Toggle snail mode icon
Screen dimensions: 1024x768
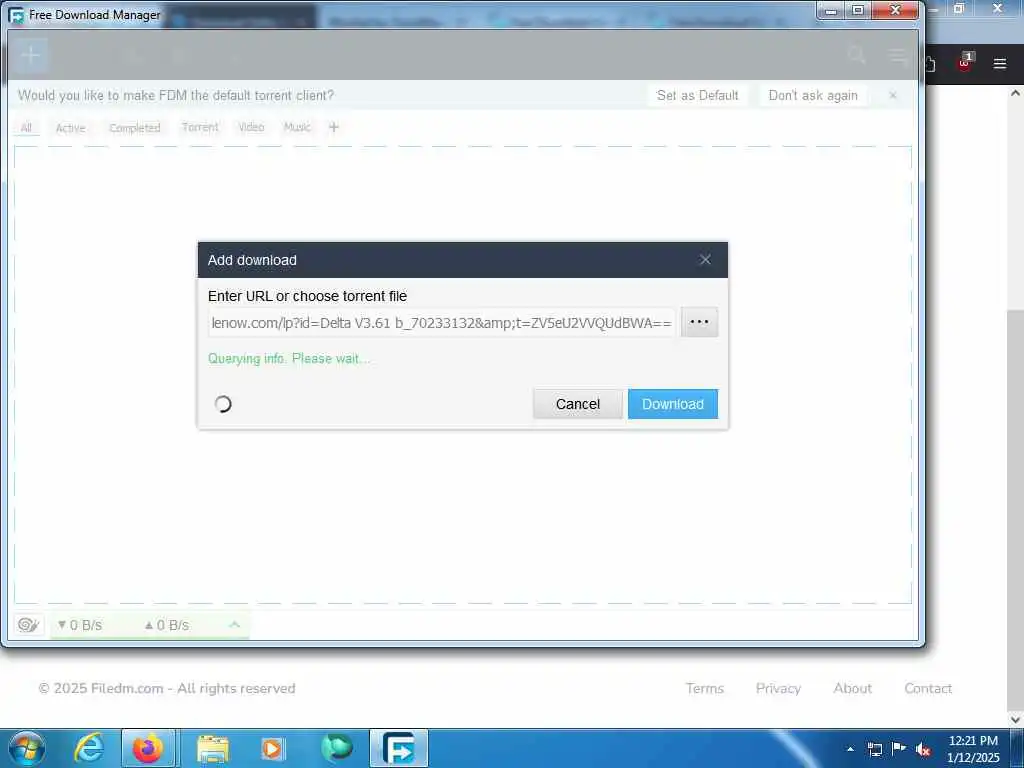tap(28, 625)
